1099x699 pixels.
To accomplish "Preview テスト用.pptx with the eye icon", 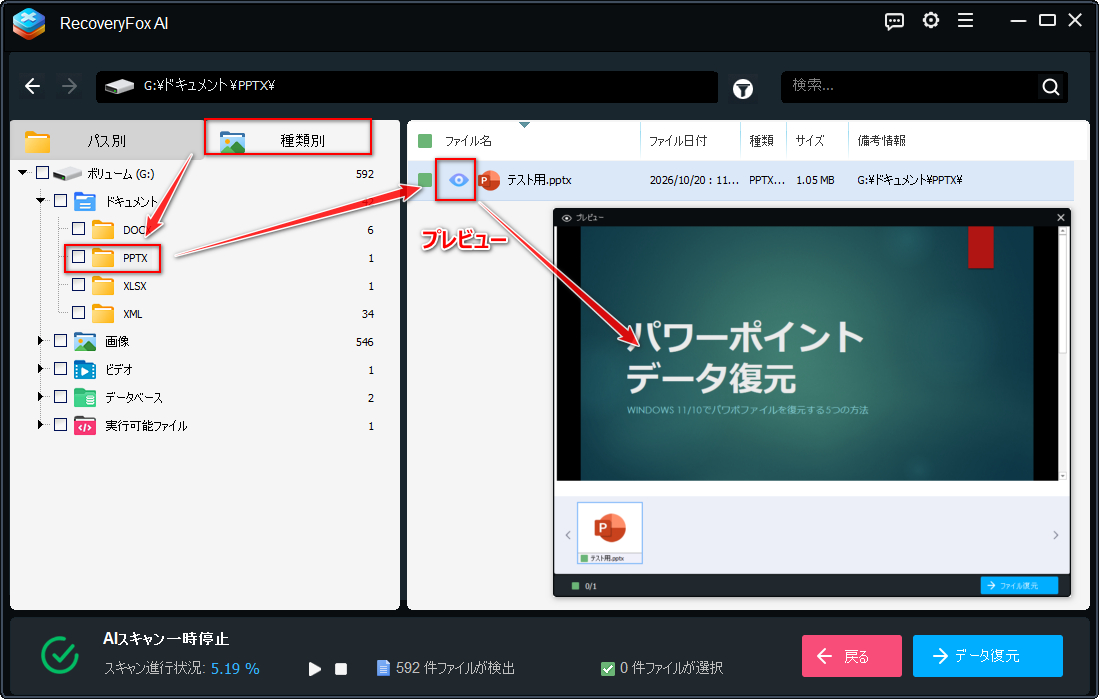I will 458,180.
